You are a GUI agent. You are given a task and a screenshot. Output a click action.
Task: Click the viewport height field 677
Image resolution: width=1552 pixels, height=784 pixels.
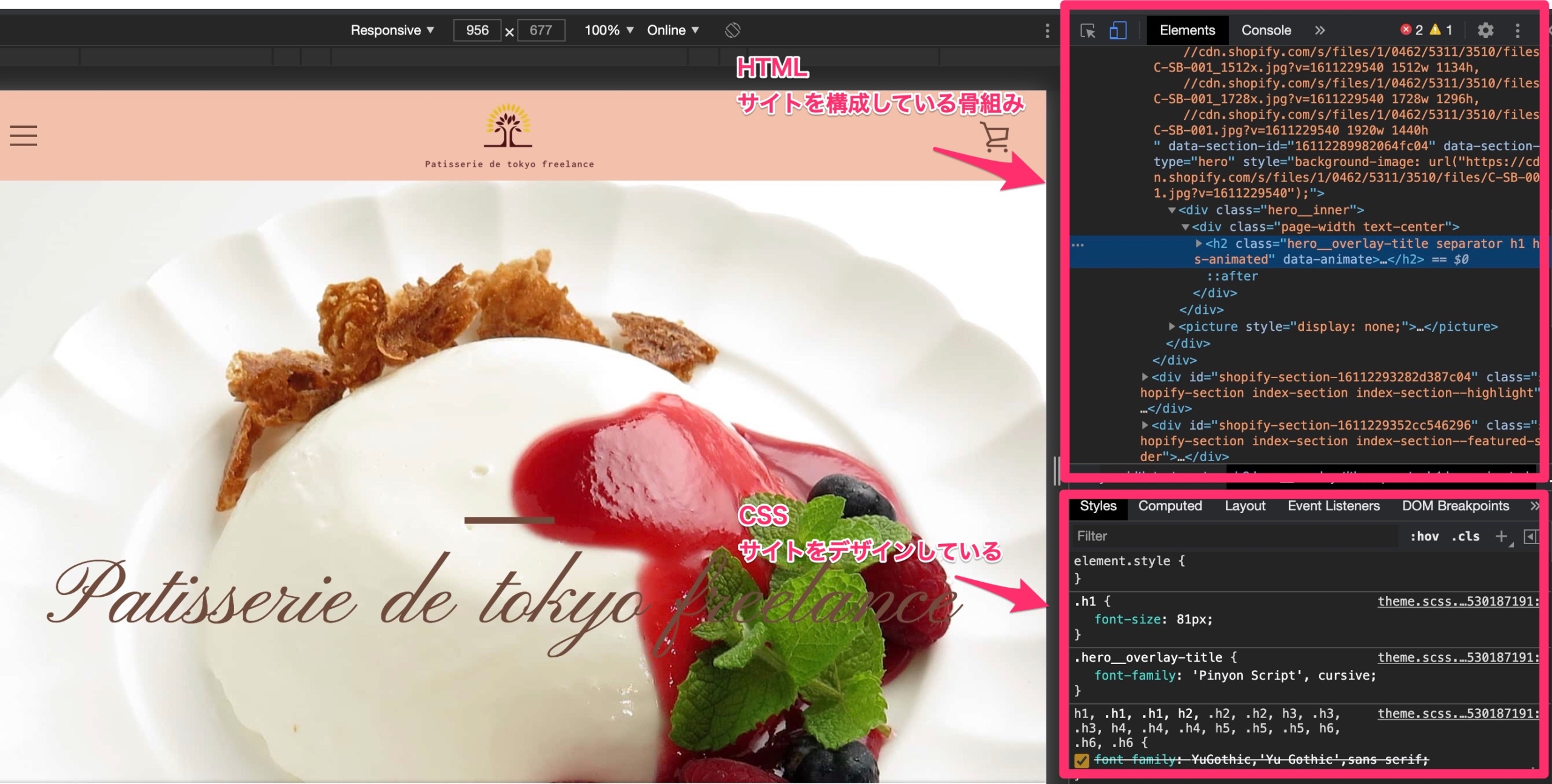[x=541, y=30]
